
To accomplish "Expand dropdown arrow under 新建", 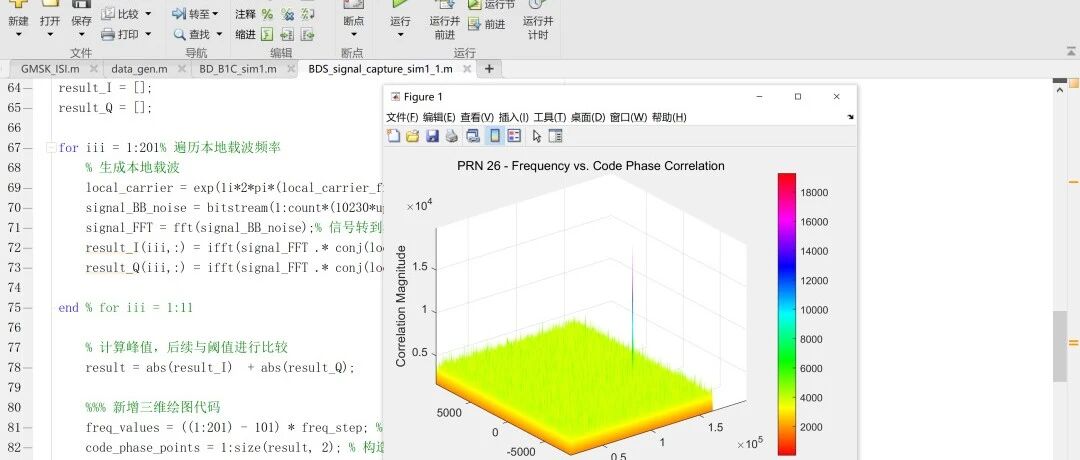I will coord(18,35).
